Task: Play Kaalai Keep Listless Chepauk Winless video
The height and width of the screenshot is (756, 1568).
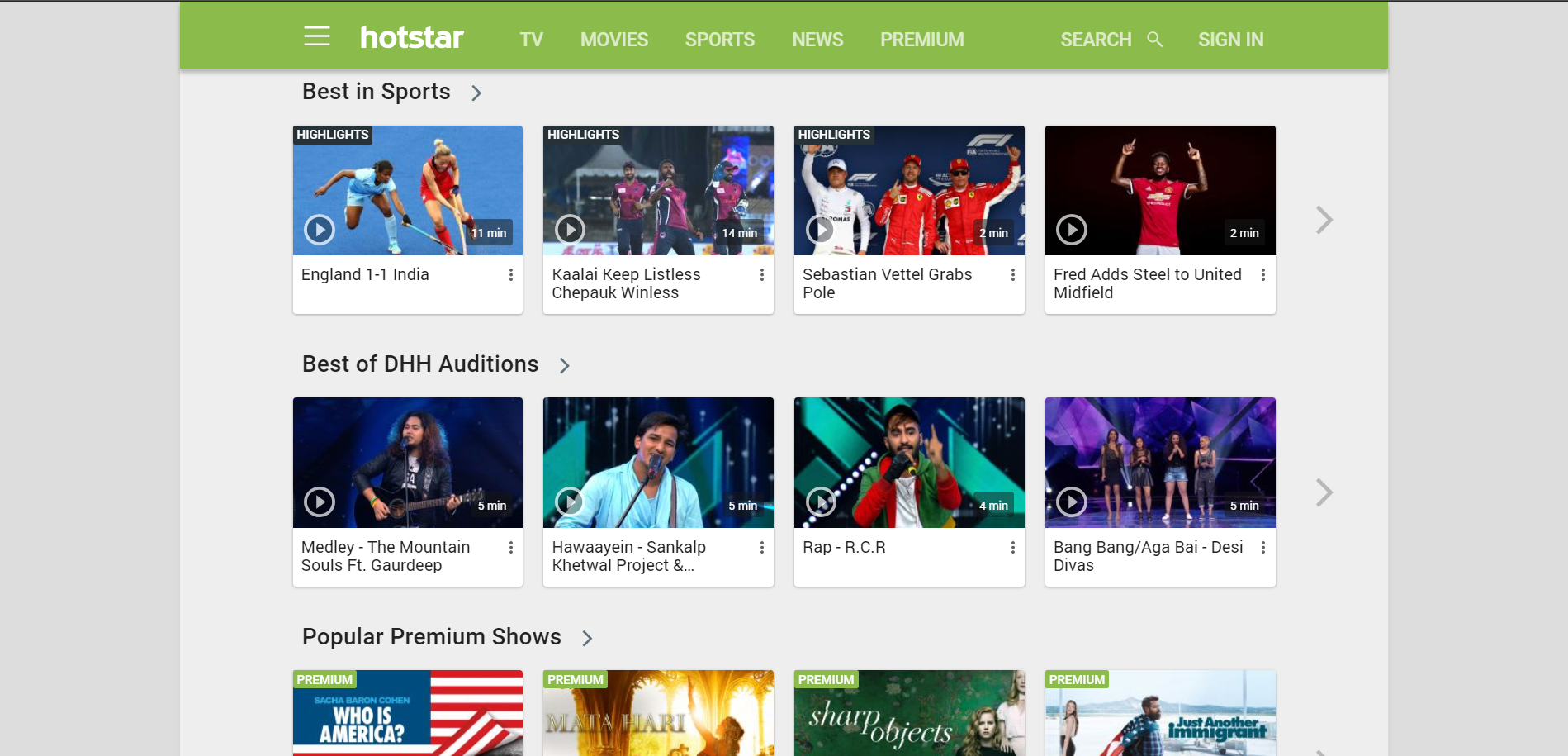Action: pyautogui.click(x=570, y=230)
